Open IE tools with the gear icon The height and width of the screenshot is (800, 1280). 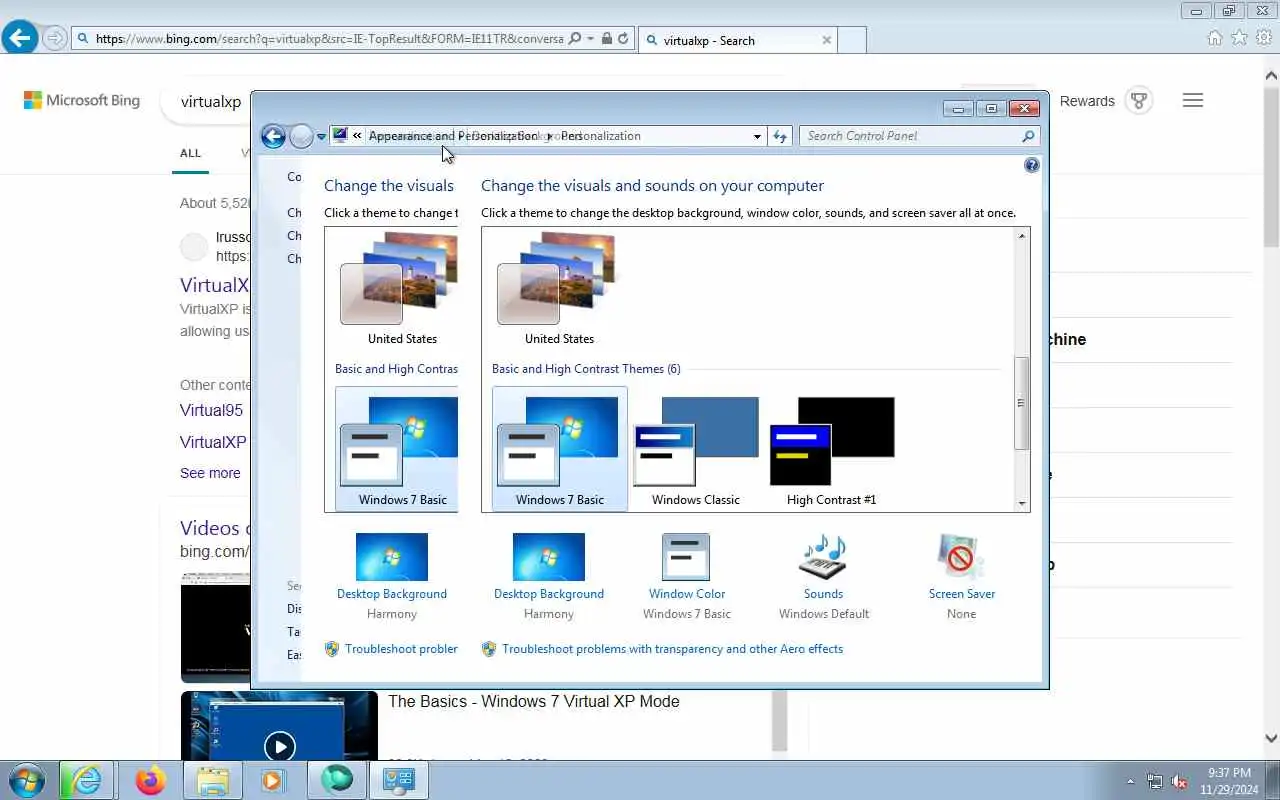click(1265, 38)
